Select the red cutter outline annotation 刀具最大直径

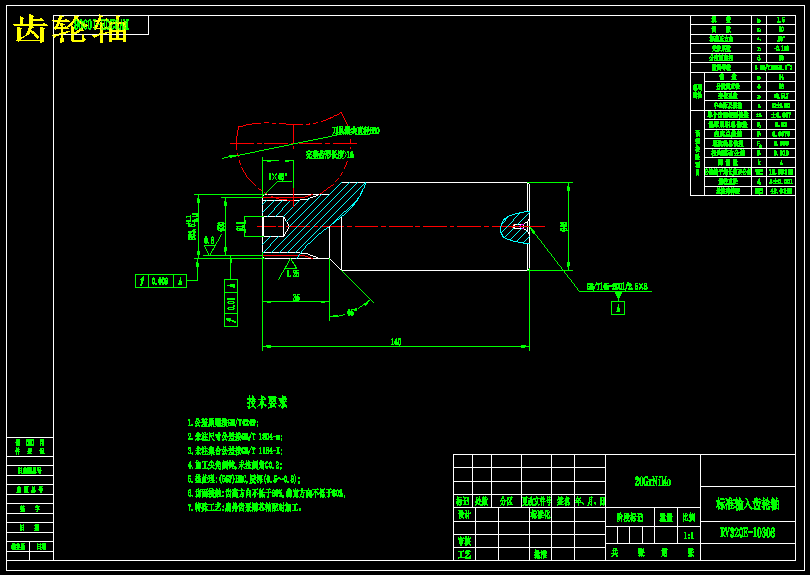tap(355, 131)
